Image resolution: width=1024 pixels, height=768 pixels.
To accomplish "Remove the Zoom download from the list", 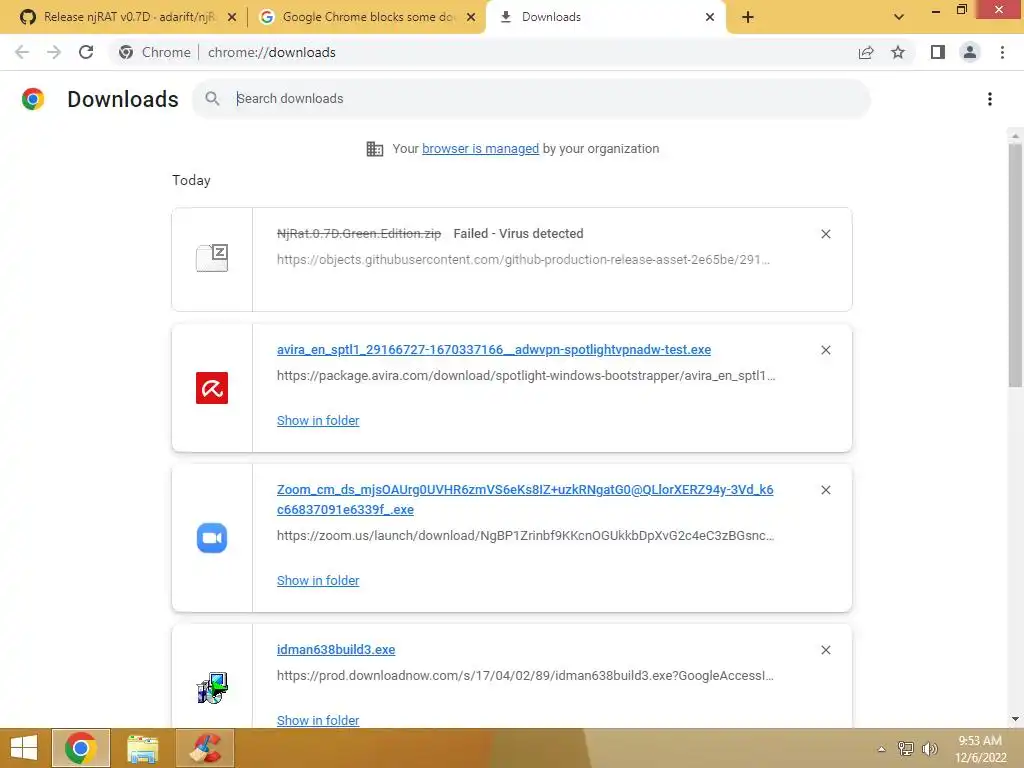I will (x=825, y=490).
